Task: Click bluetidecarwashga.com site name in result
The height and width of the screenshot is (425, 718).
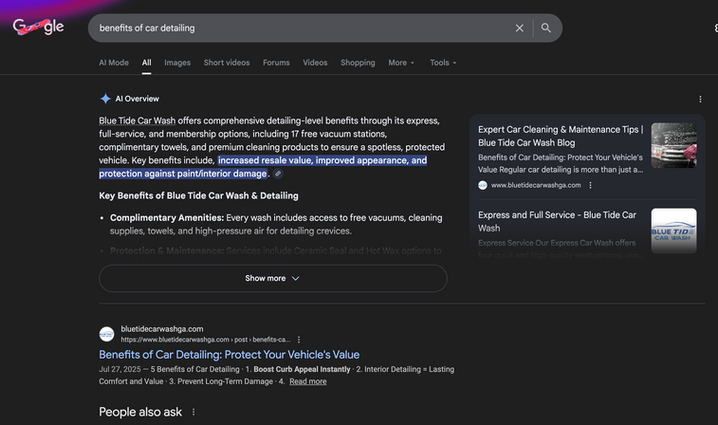Action: point(162,329)
